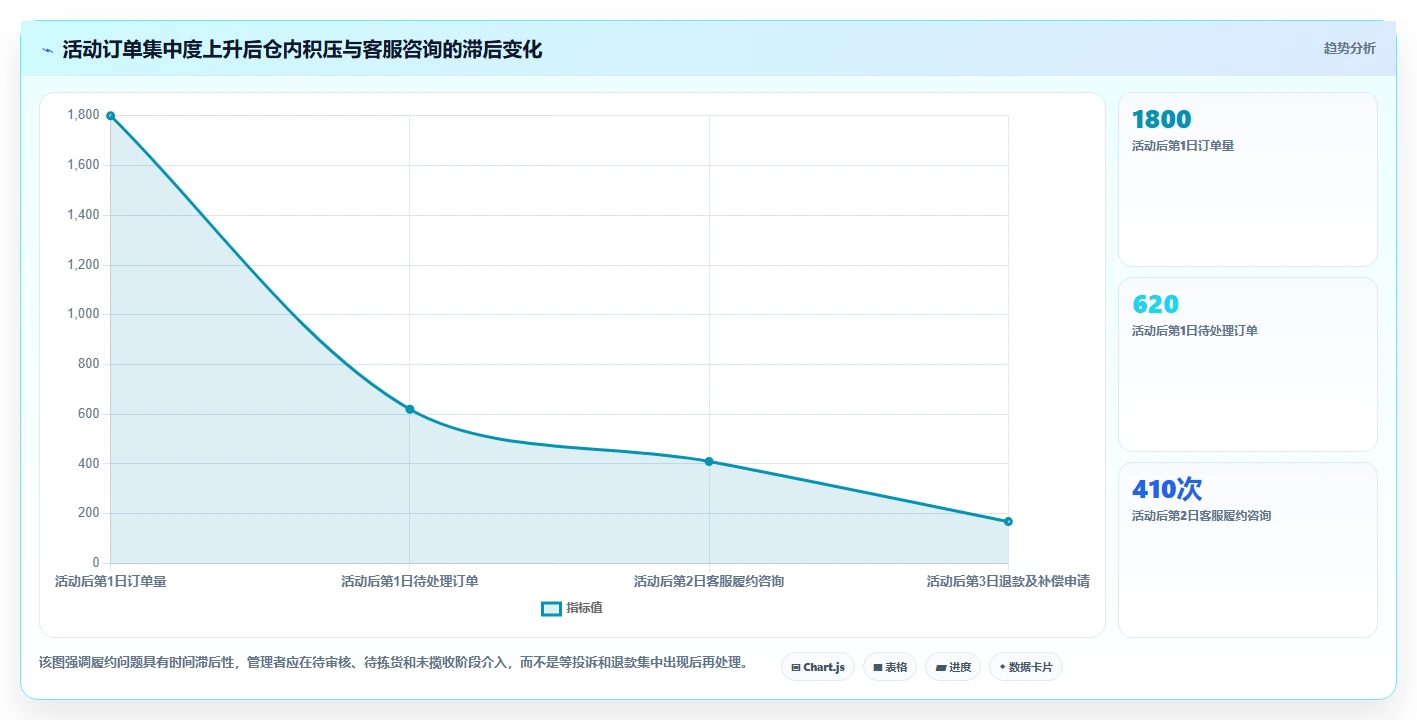Click the 620 value in the second card
This screenshot has height=720, width=1417.
[1155, 305]
